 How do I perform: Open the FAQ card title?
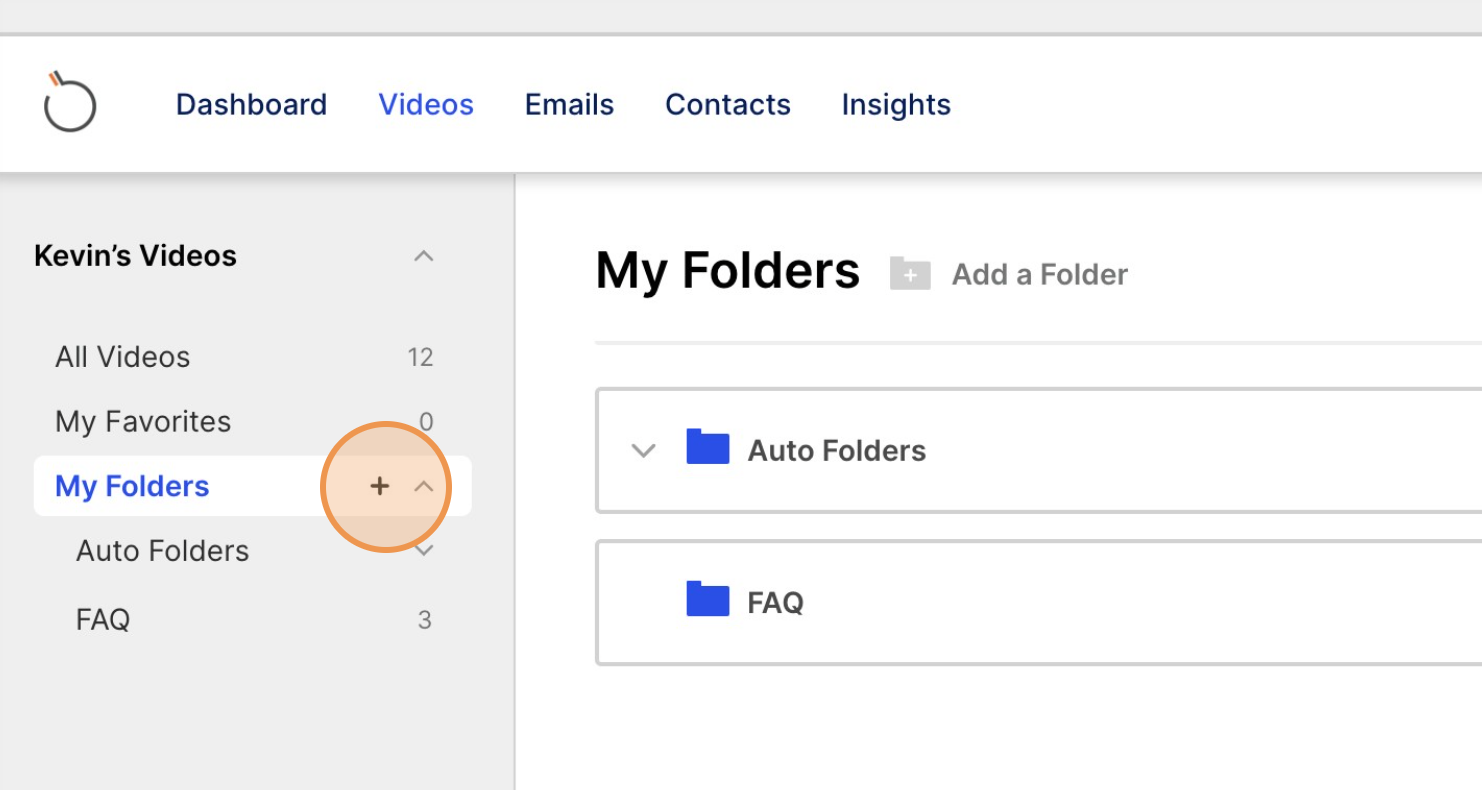[x=776, y=603]
